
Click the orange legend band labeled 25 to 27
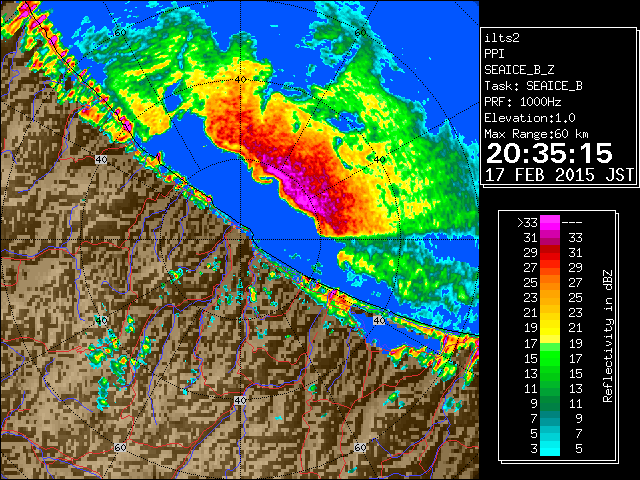(550, 282)
